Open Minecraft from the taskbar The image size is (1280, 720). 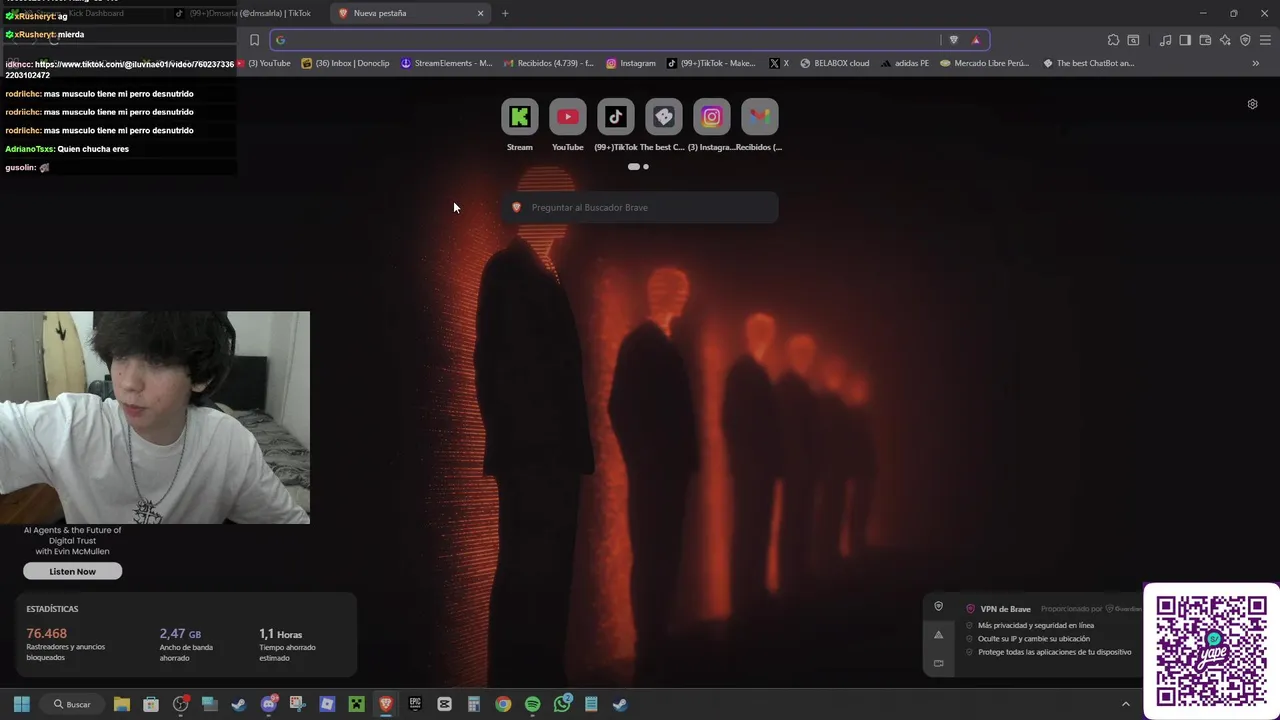click(356, 704)
